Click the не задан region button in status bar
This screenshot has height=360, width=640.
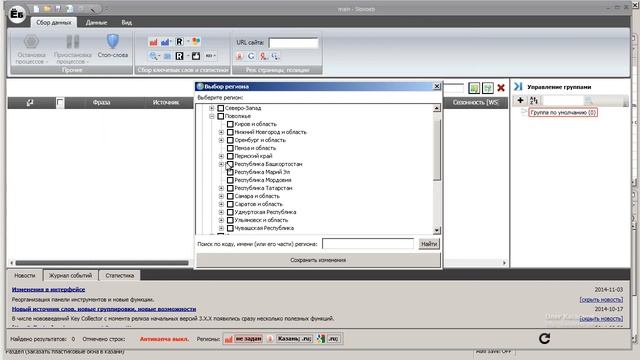(248, 338)
